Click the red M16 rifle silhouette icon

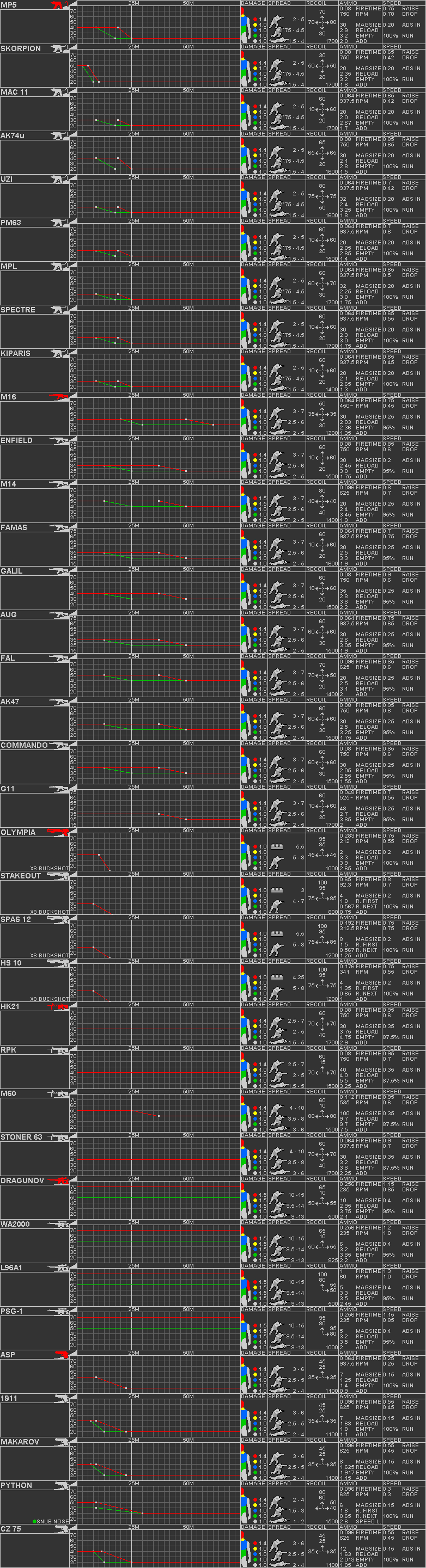59,397
